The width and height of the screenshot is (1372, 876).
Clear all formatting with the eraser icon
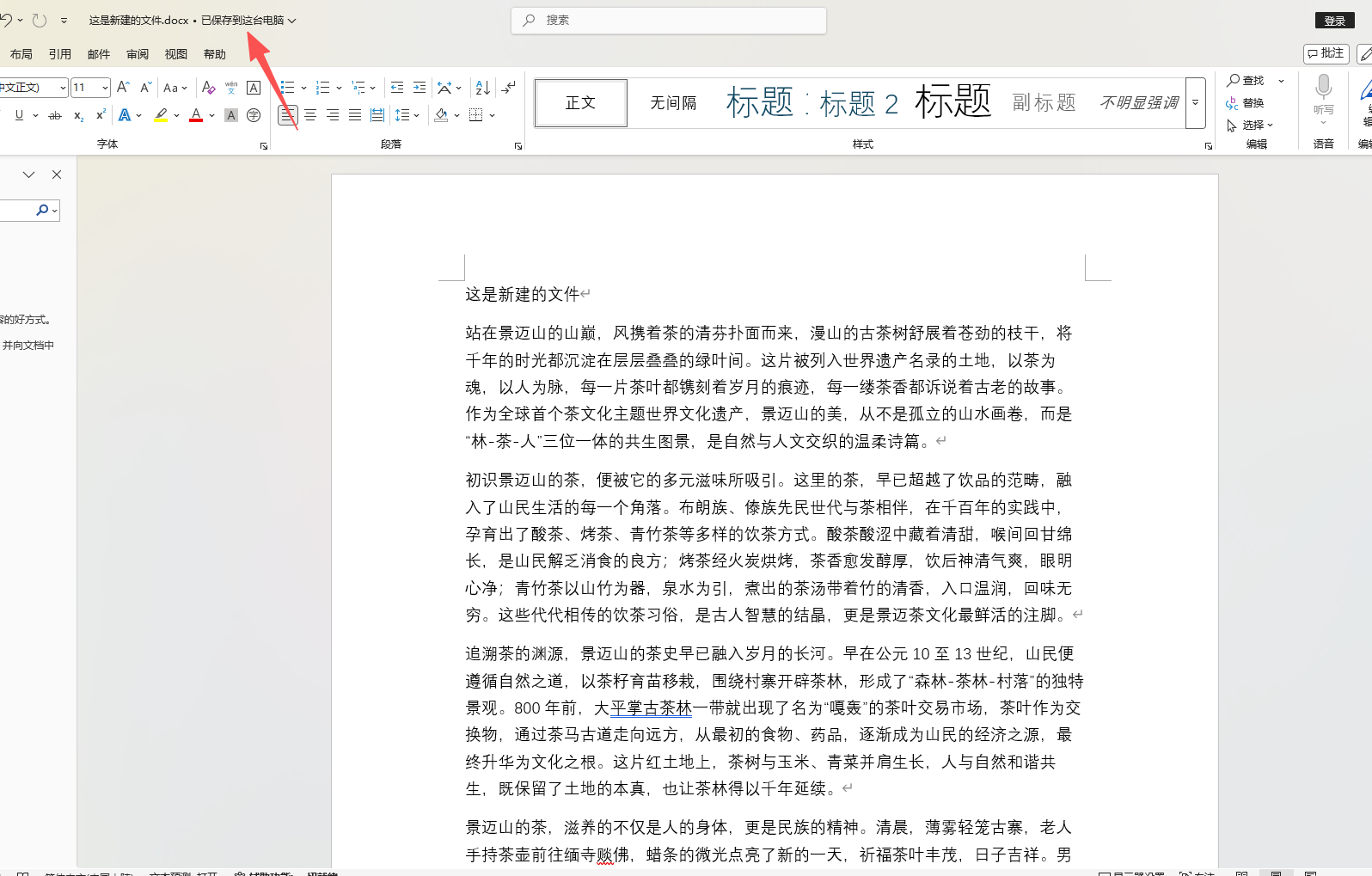(x=208, y=87)
